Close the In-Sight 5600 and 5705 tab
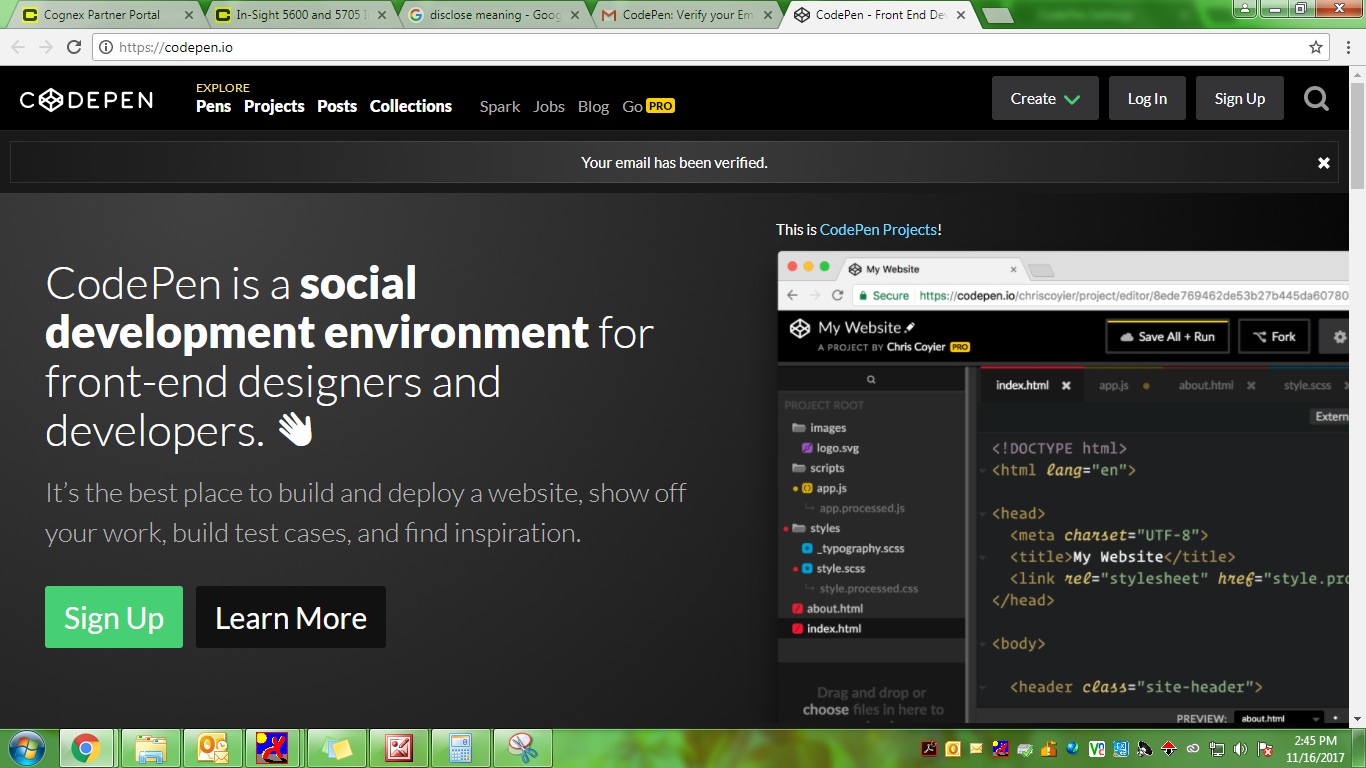This screenshot has height=768, width=1366. tap(383, 15)
